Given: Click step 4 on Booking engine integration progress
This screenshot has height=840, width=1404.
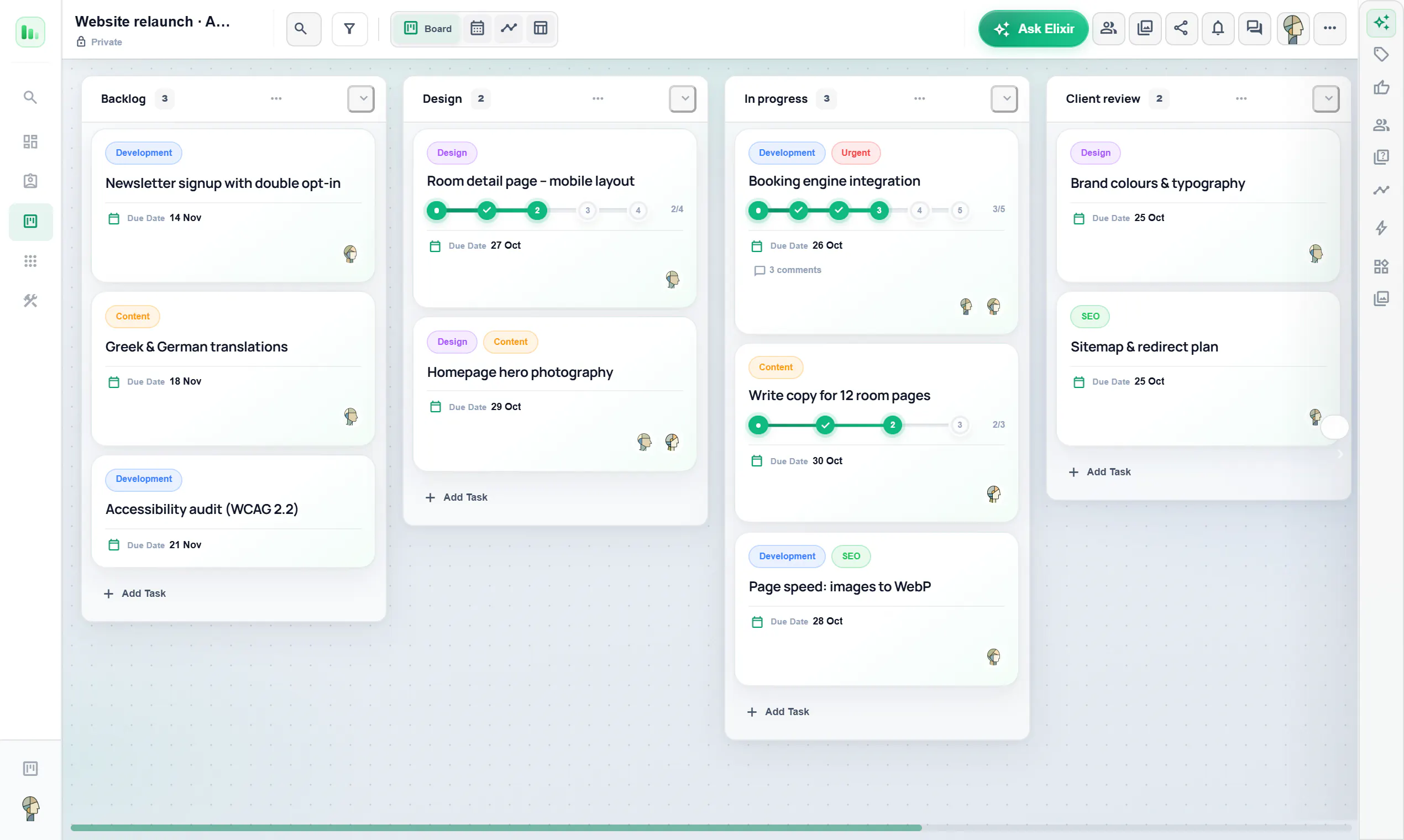Looking at the screenshot, I should click(919, 211).
